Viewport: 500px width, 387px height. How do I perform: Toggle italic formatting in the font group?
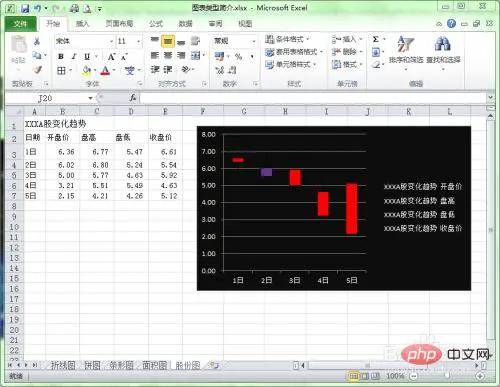click(74, 56)
